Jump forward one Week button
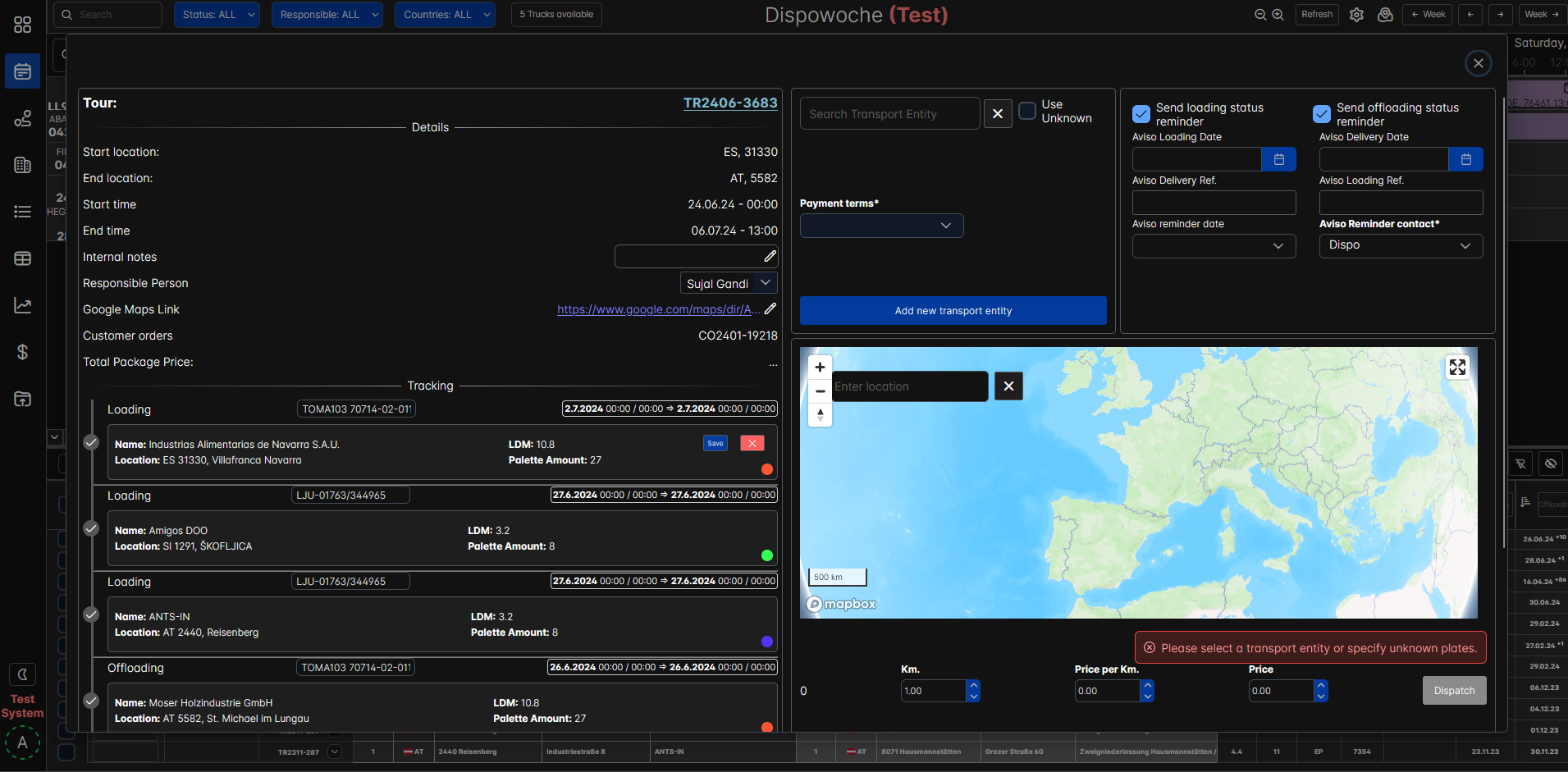 pos(1542,15)
